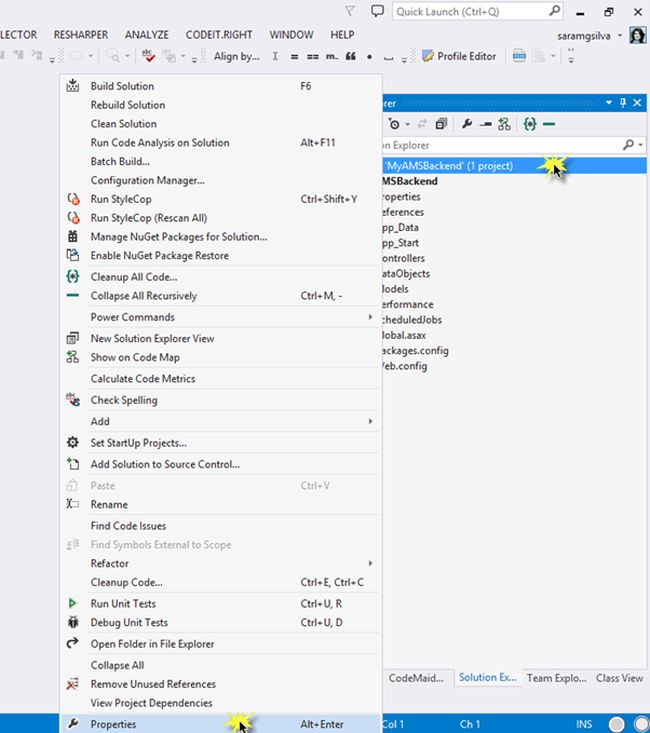Click the Add Solution to Source Control icon
This screenshot has width=650, height=733.
pyautogui.click(x=72, y=464)
